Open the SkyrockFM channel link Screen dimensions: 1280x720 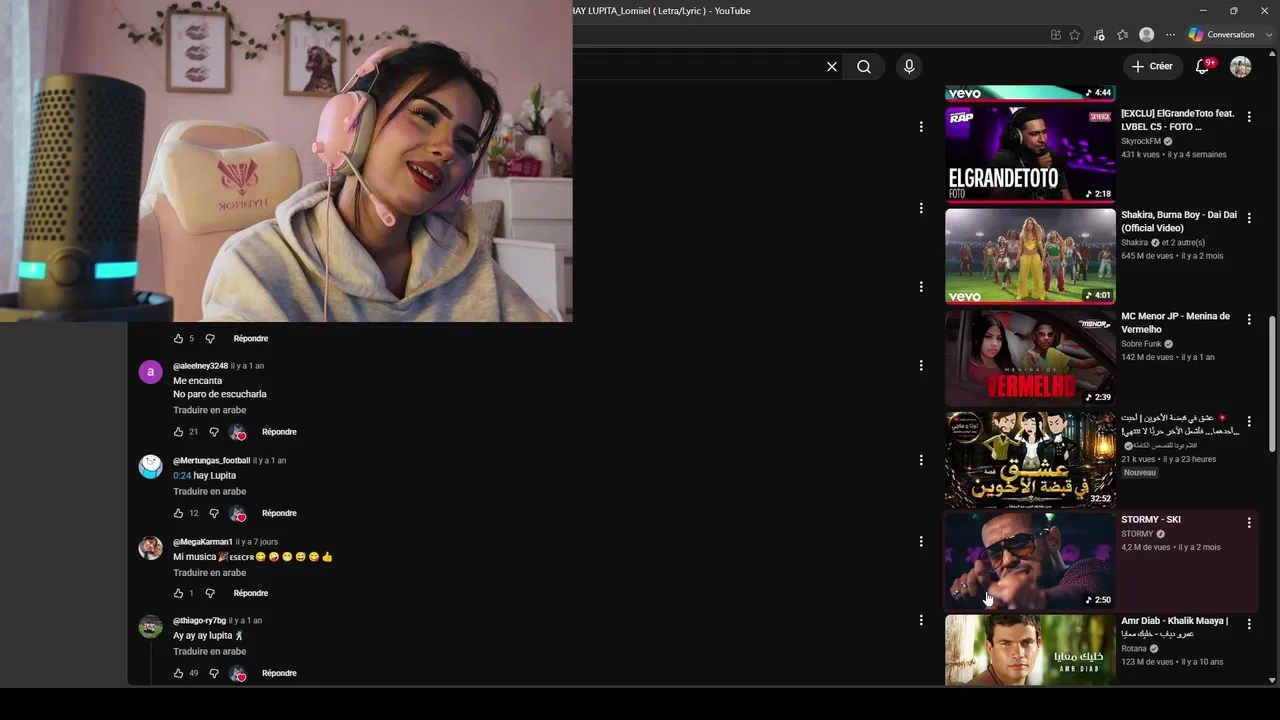pos(1141,141)
